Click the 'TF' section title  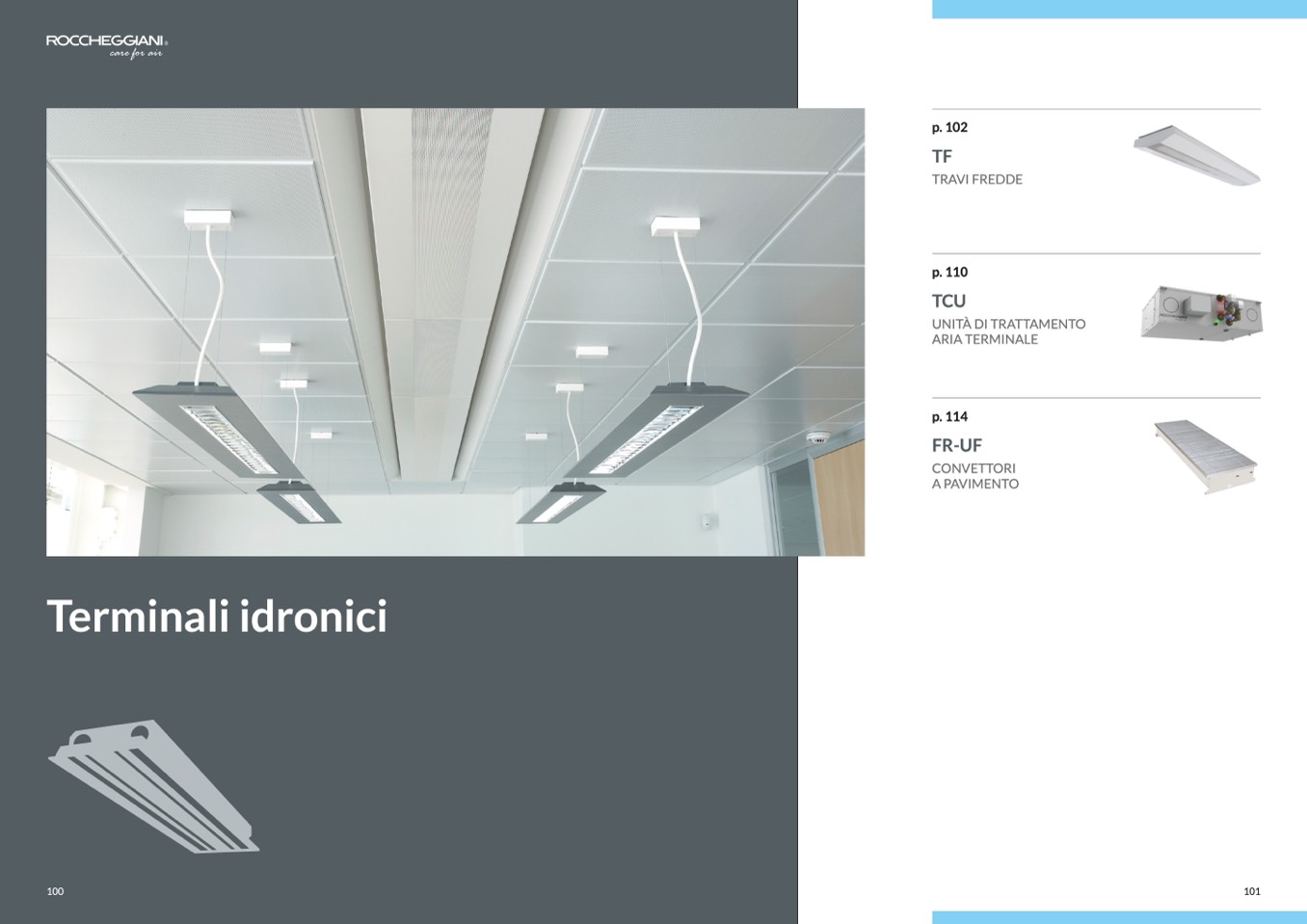(x=942, y=156)
